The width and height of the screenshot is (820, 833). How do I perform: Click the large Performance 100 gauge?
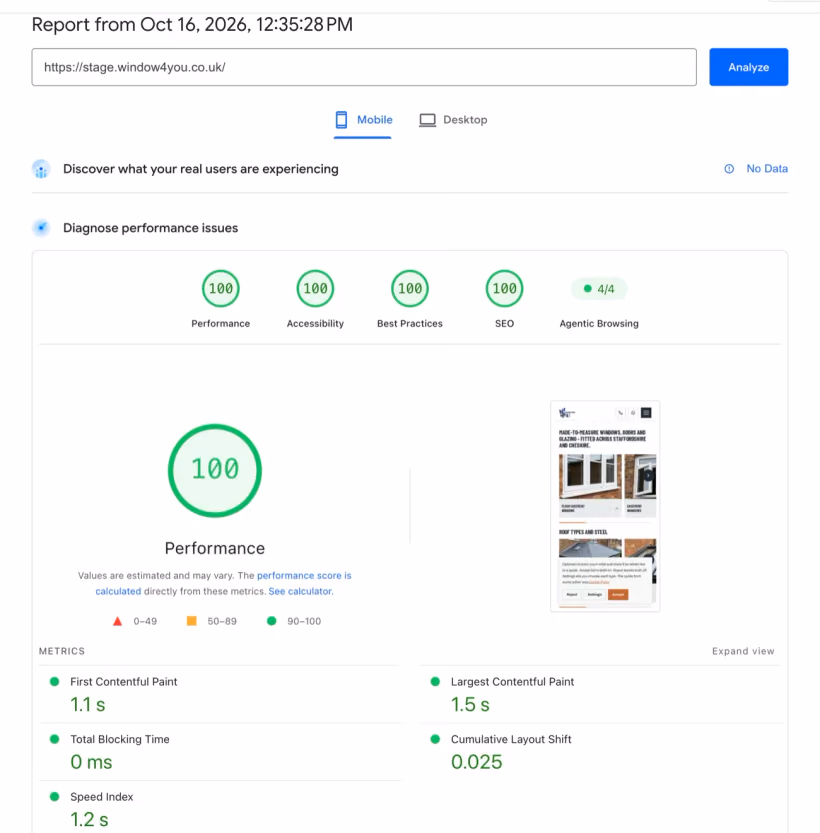pos(215,470)
